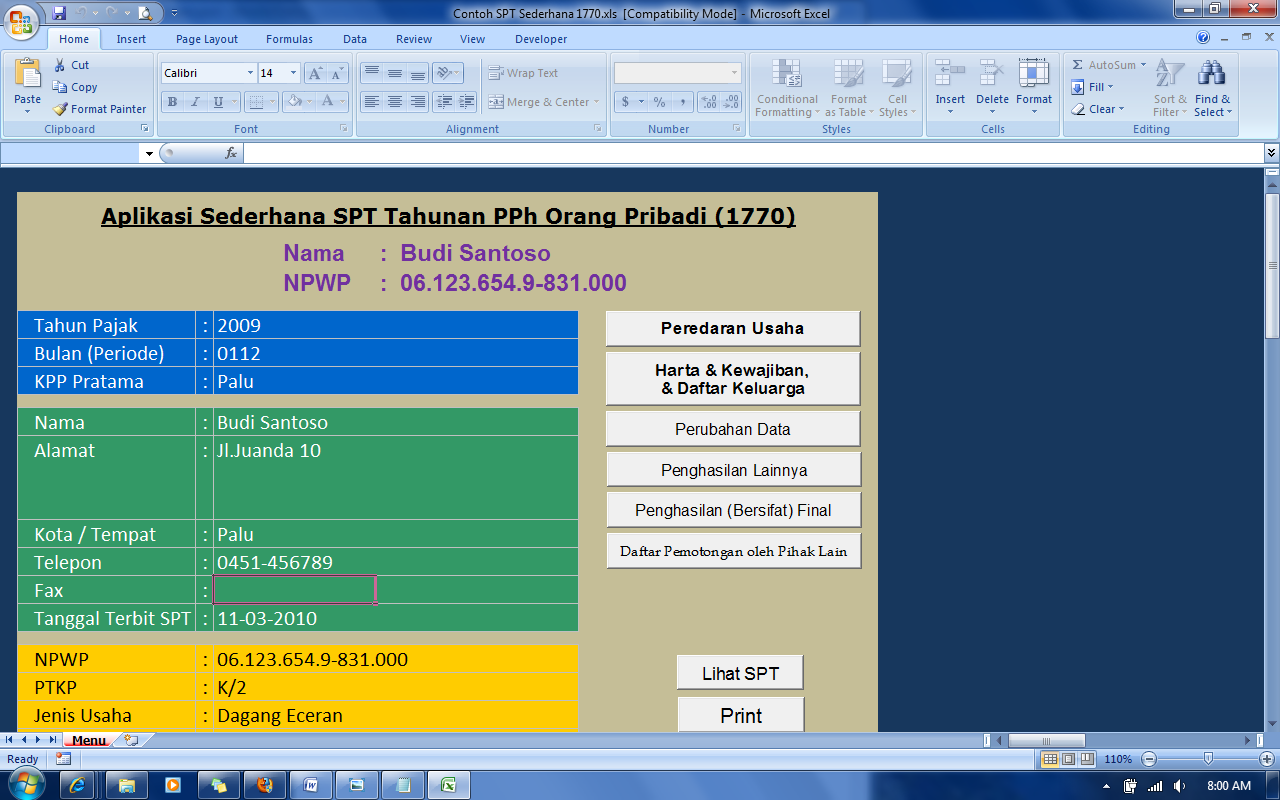Screen dimensions: 1280x800
Task: Open the Format Painter tool
Action: click(x=99, y=109)
